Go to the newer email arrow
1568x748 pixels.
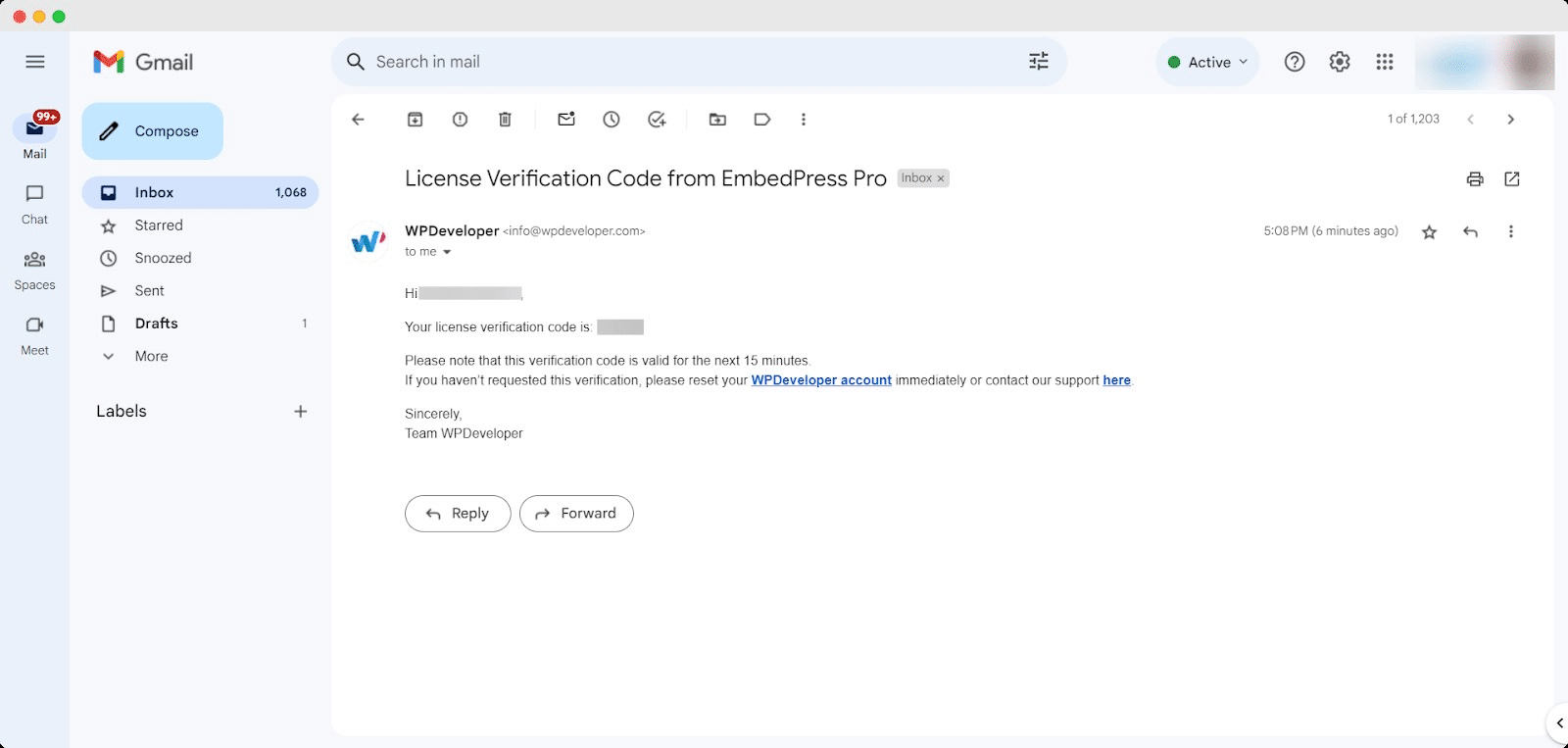pyautogui.click(x=1470, y=120)
